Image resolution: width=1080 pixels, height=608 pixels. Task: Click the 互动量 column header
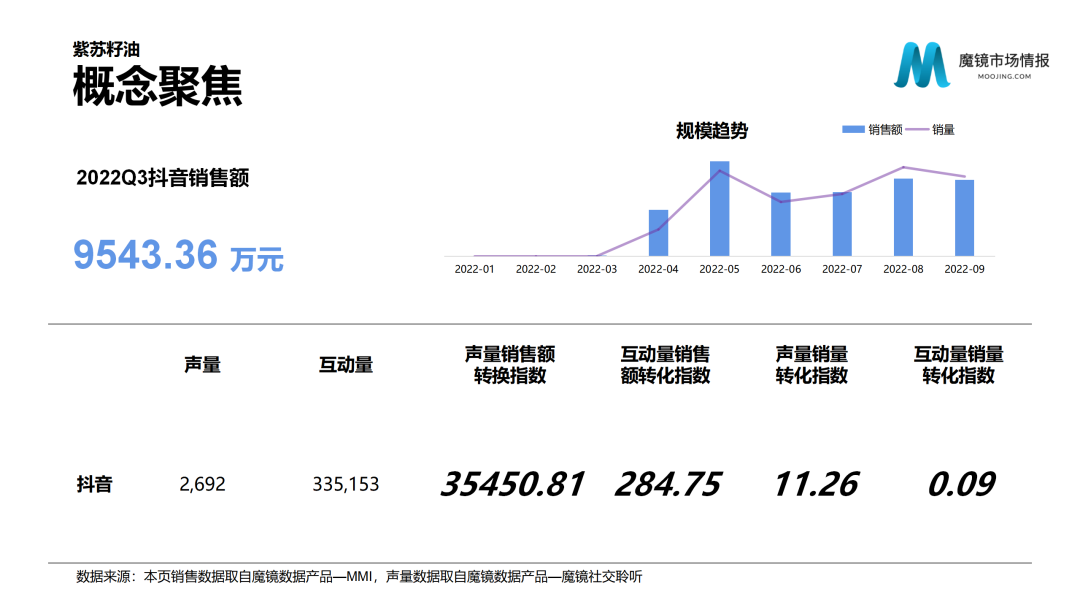tap(346, 365)
